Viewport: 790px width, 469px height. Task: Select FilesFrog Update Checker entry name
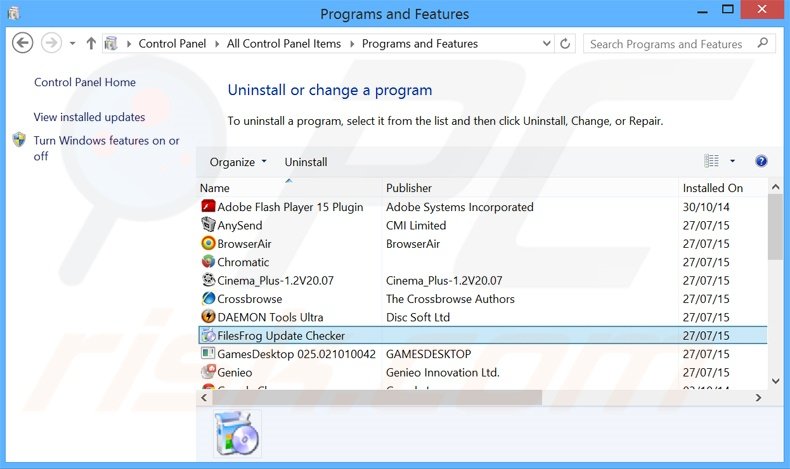pos(281,336)
